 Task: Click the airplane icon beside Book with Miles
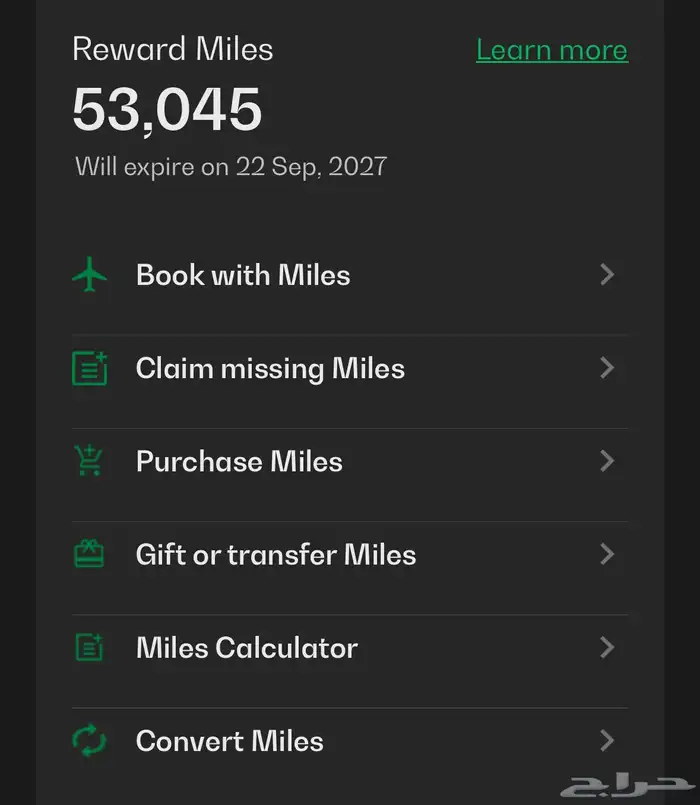[90, 275]
